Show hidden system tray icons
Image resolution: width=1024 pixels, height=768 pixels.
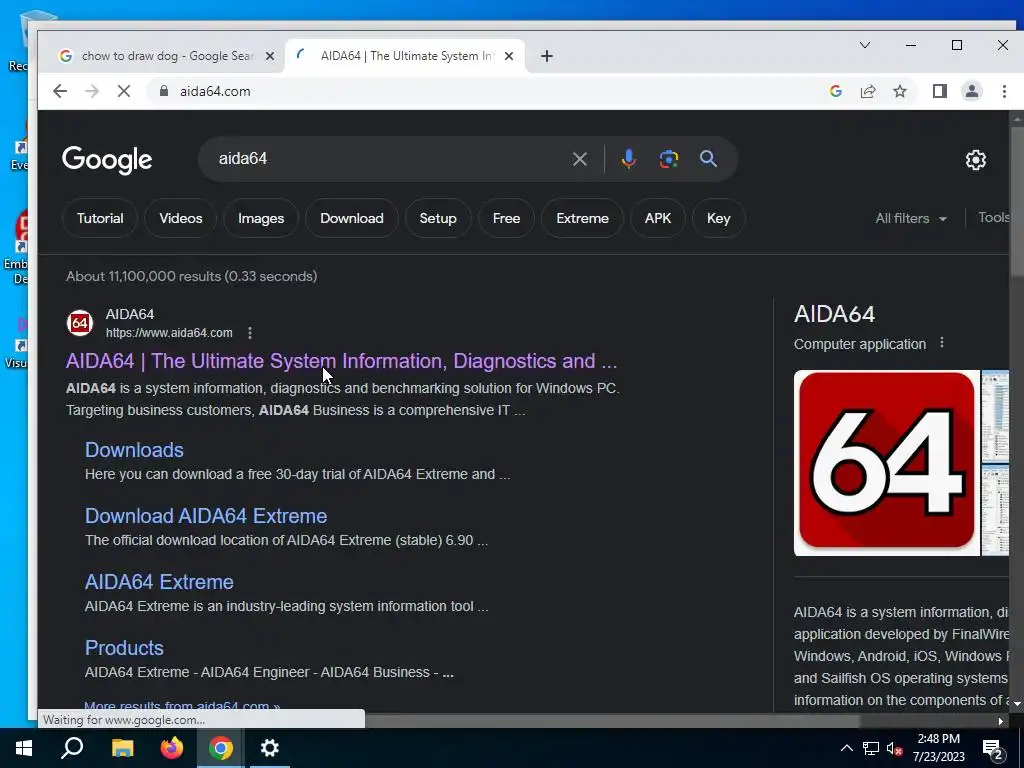[x=846, y=748]
